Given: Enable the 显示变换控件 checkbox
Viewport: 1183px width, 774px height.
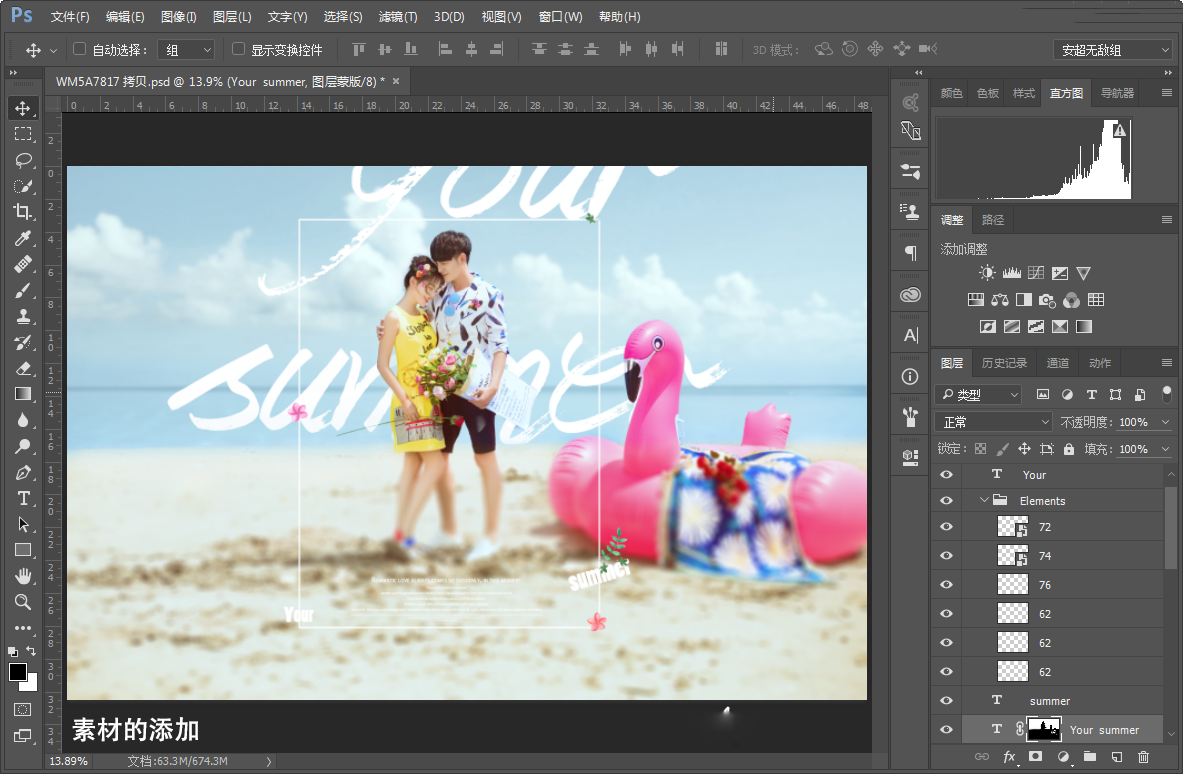Looking at the screenshot, I should tap(238, 49).
